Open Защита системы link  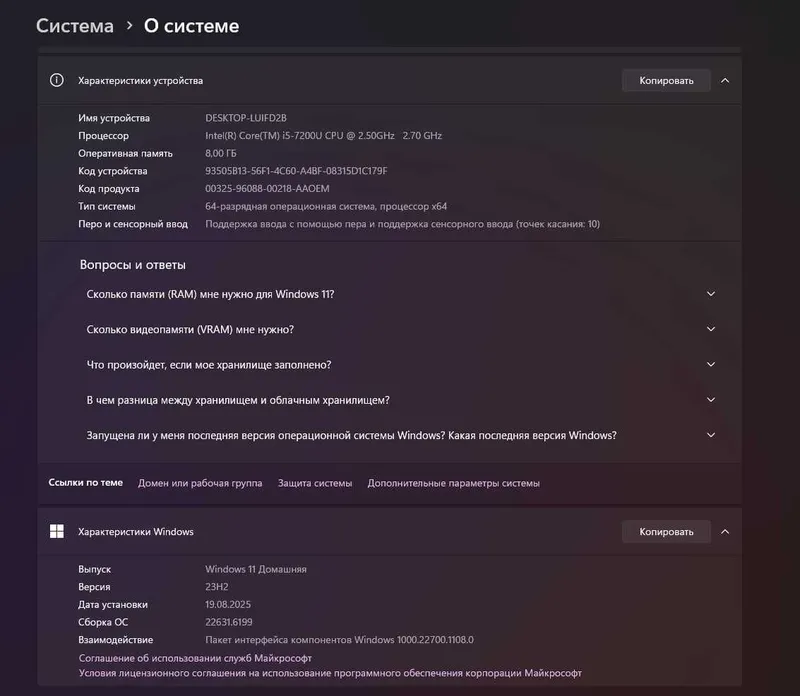pos(315,483)
